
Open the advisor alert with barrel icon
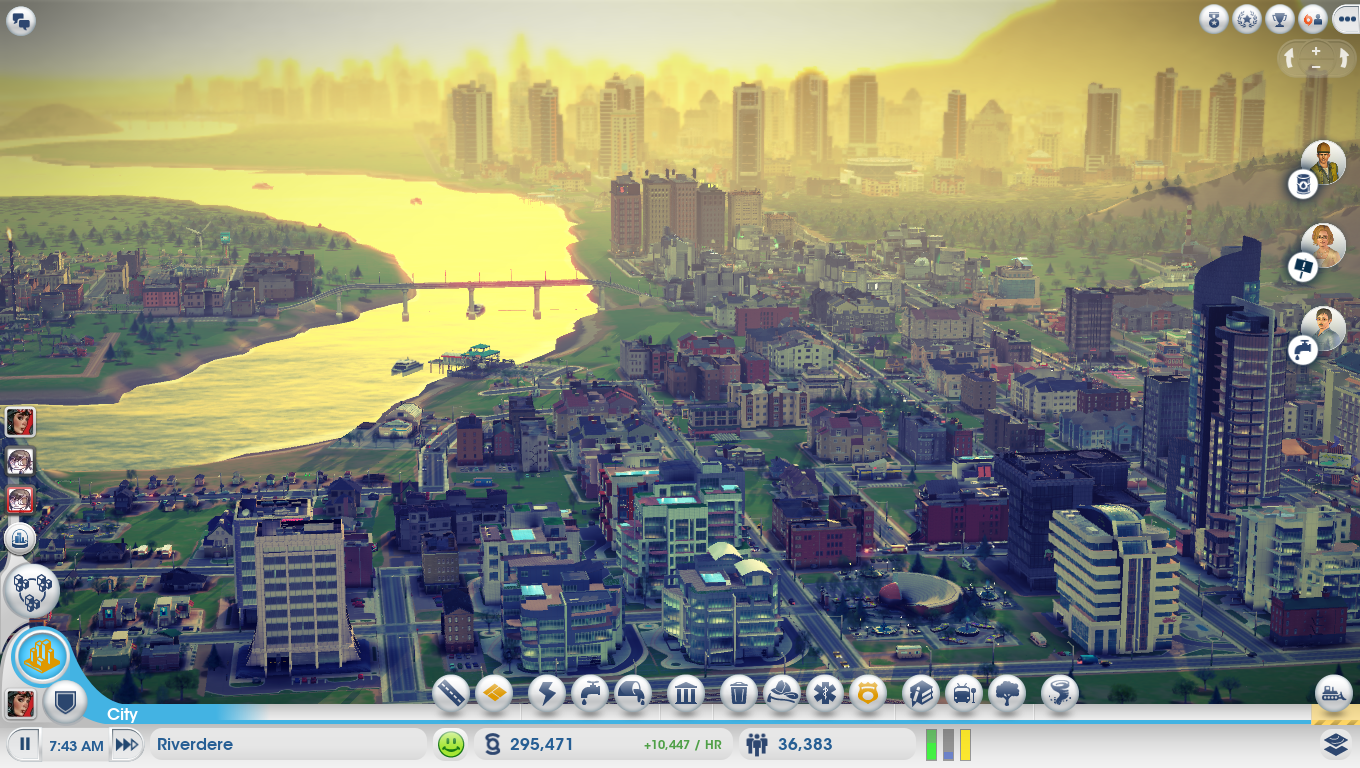tap(1303, 184)
